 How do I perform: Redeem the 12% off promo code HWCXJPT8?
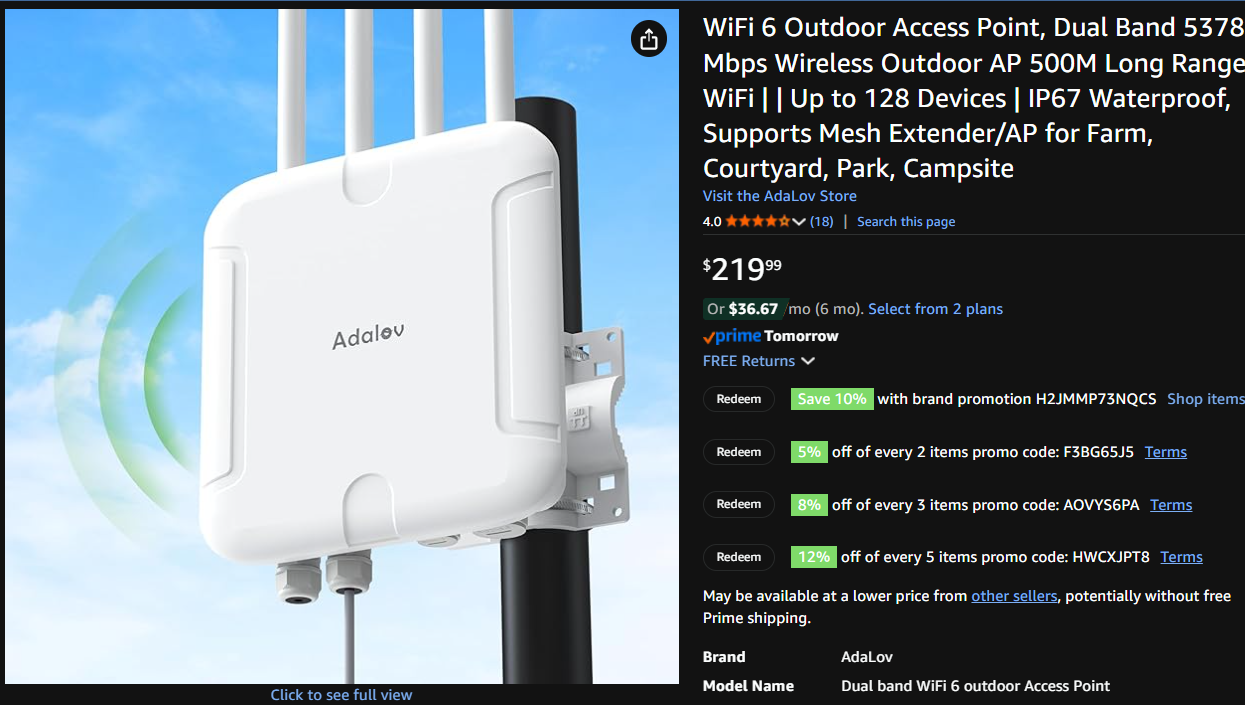point(739,557)
